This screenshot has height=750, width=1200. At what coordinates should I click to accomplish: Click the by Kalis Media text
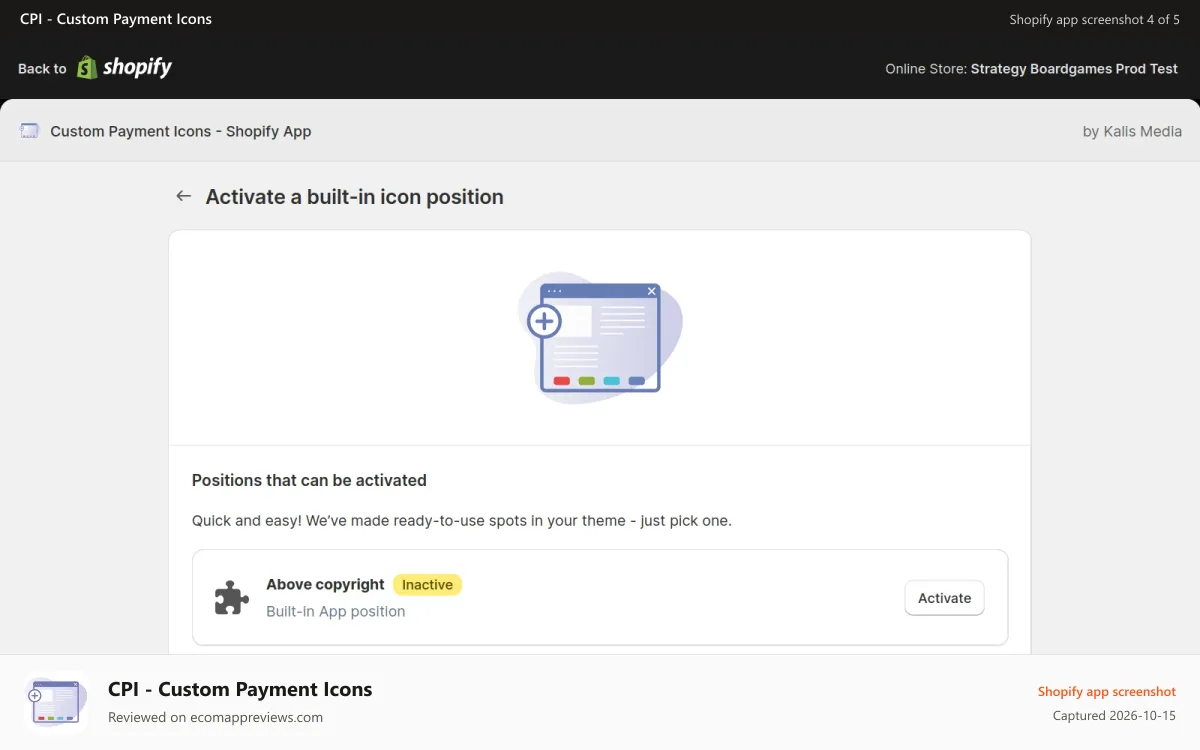coord(1132,131)
